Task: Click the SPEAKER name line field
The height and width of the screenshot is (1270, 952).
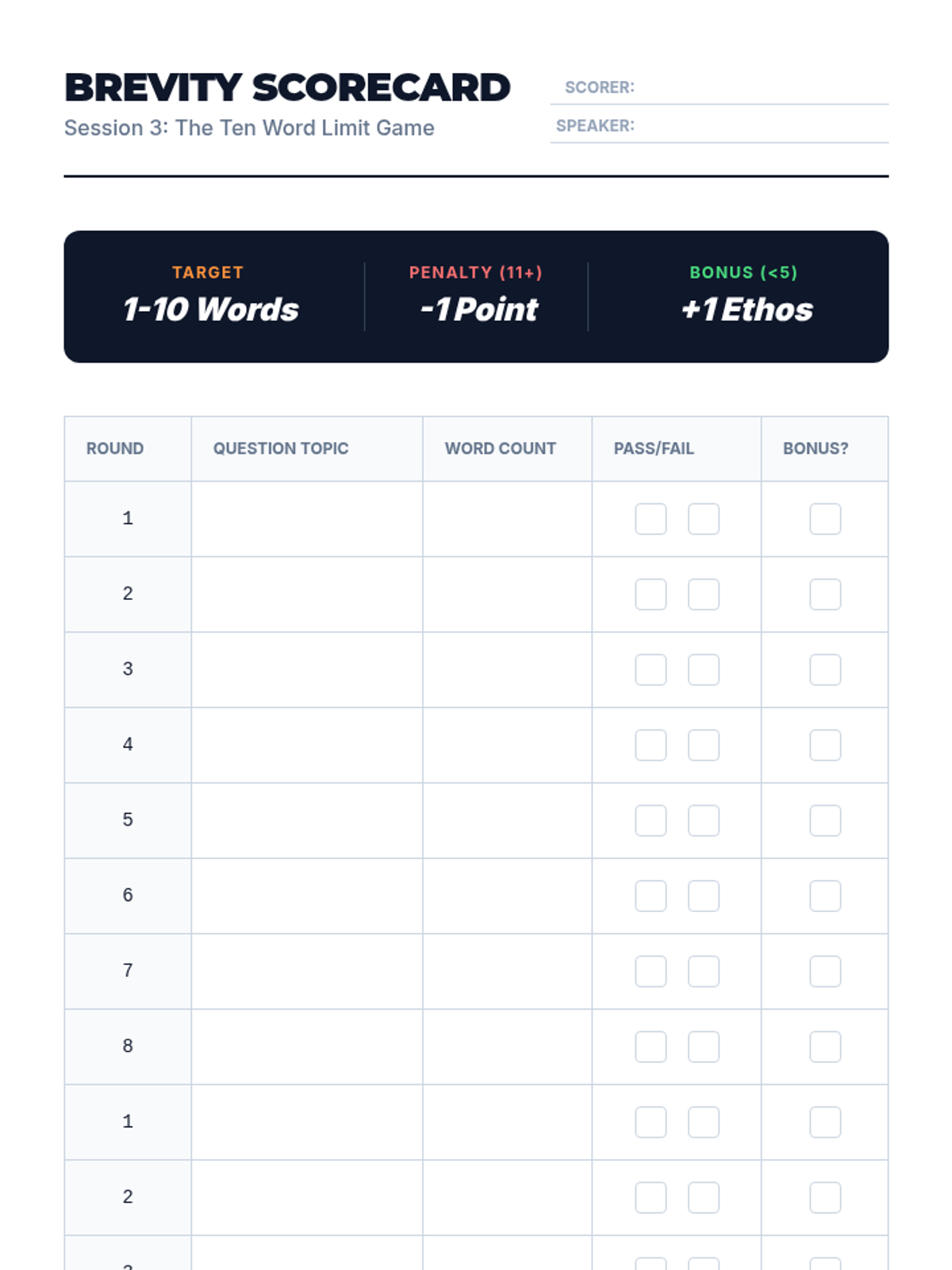Action: pyautogui.click(x=720, y=126)
